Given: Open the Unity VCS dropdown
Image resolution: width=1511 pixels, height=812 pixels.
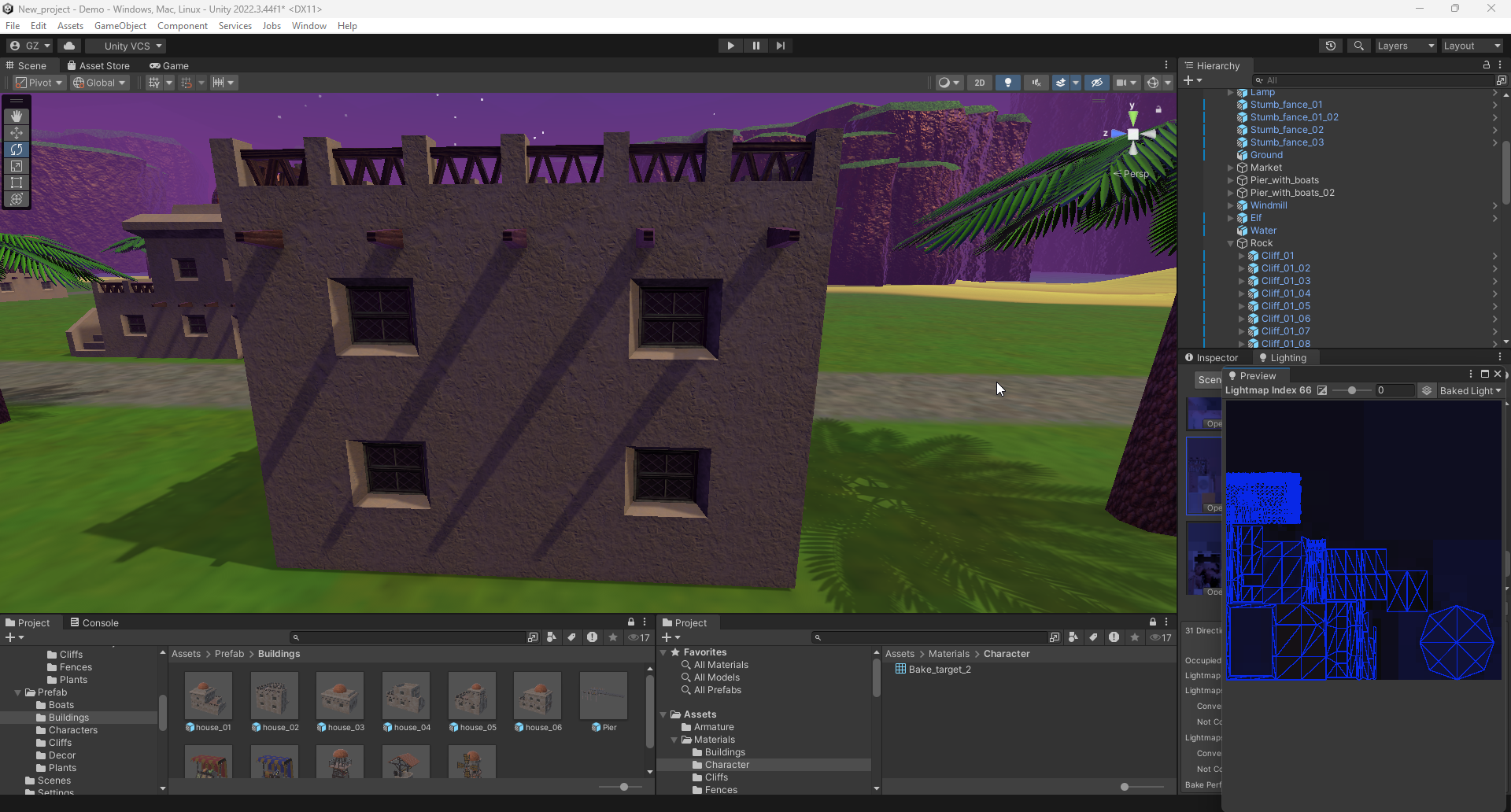Looking at the screenshot, I should [x=127, y=46].
